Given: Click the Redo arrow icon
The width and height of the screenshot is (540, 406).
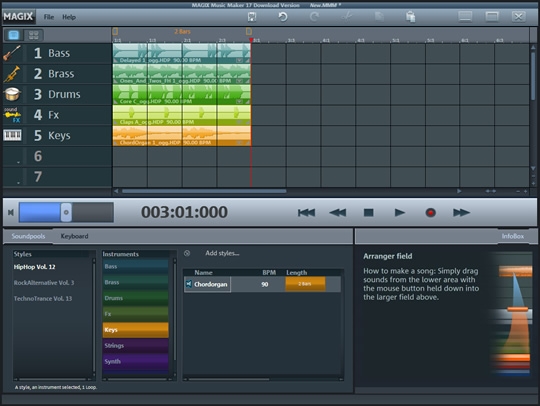Looking at the screenshot, I should pos(314,17).
